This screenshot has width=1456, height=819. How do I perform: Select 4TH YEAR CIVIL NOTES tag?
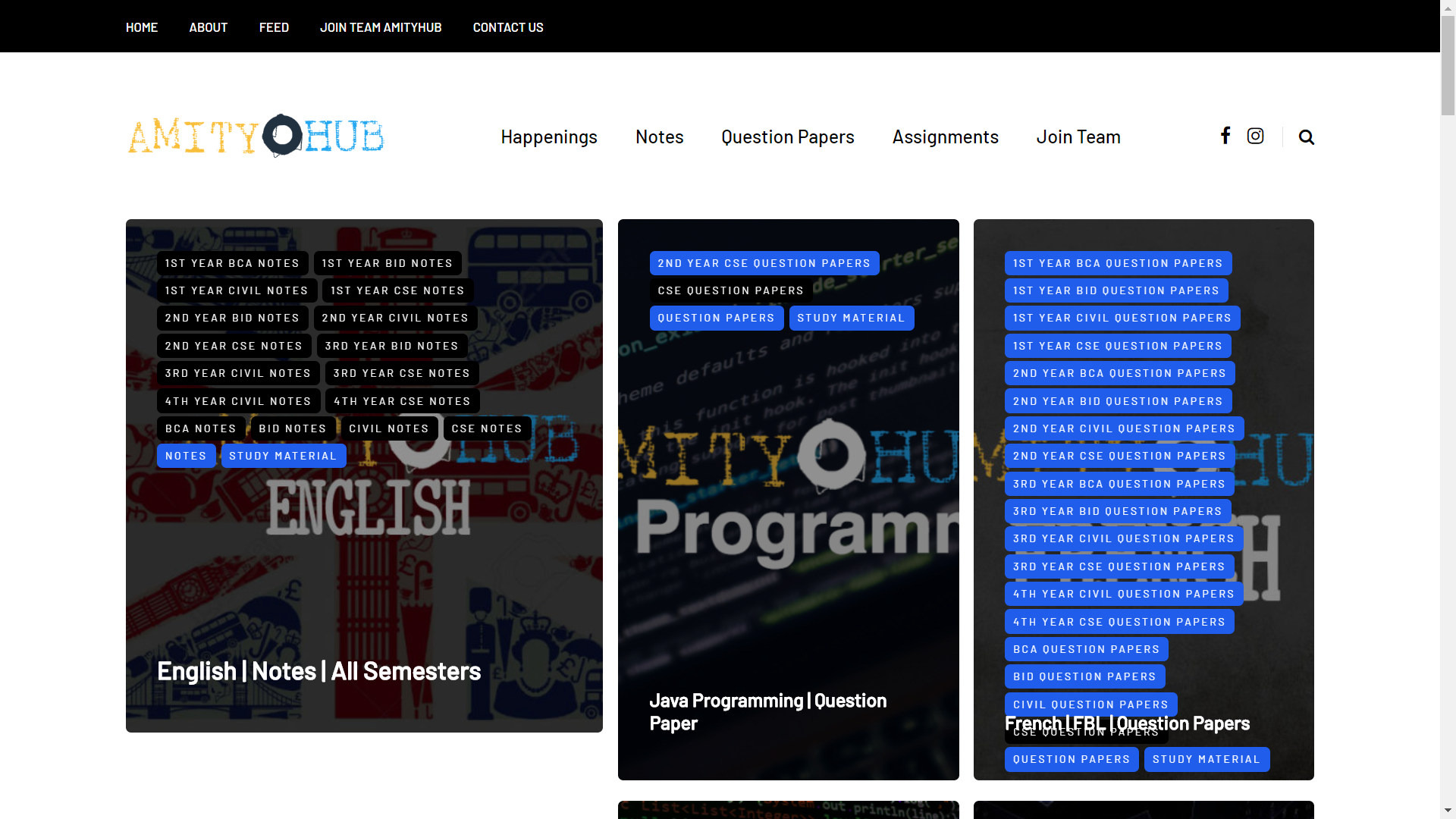pos(238,401)
